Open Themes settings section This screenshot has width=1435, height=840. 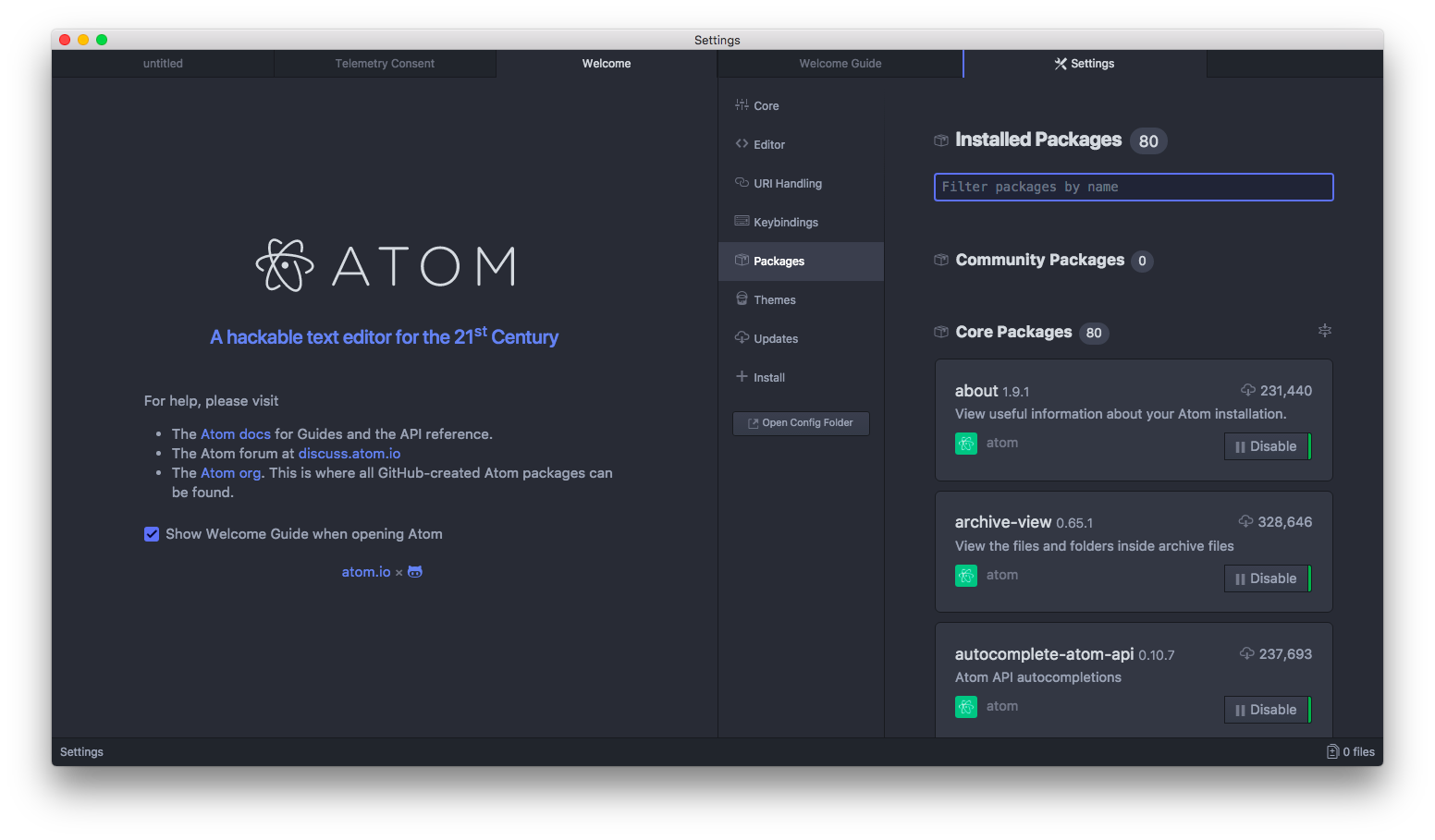click(x=801, y=299)
